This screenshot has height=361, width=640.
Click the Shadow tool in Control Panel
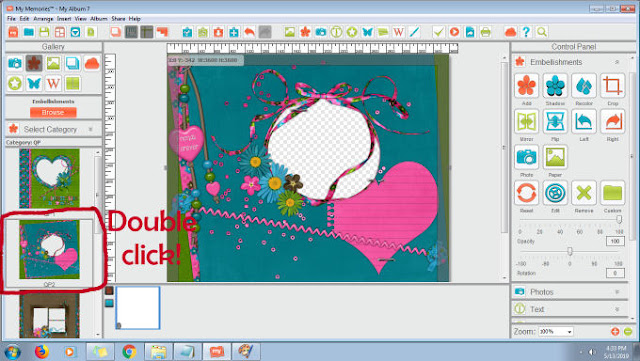point(555,86)
